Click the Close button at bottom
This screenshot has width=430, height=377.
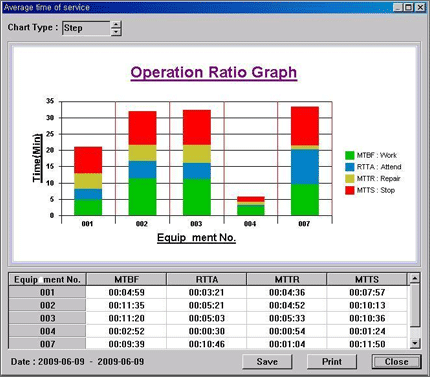pos(396,362)
